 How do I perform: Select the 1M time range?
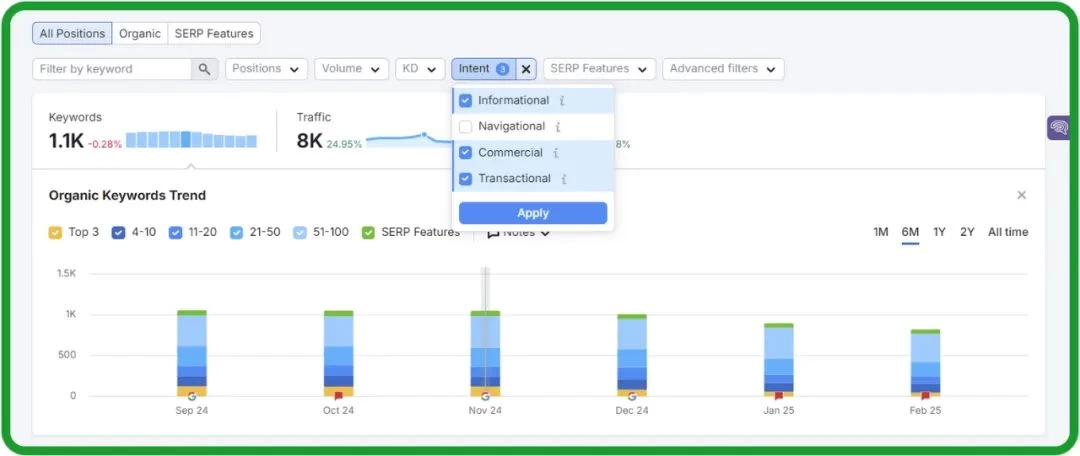[880, 232]
